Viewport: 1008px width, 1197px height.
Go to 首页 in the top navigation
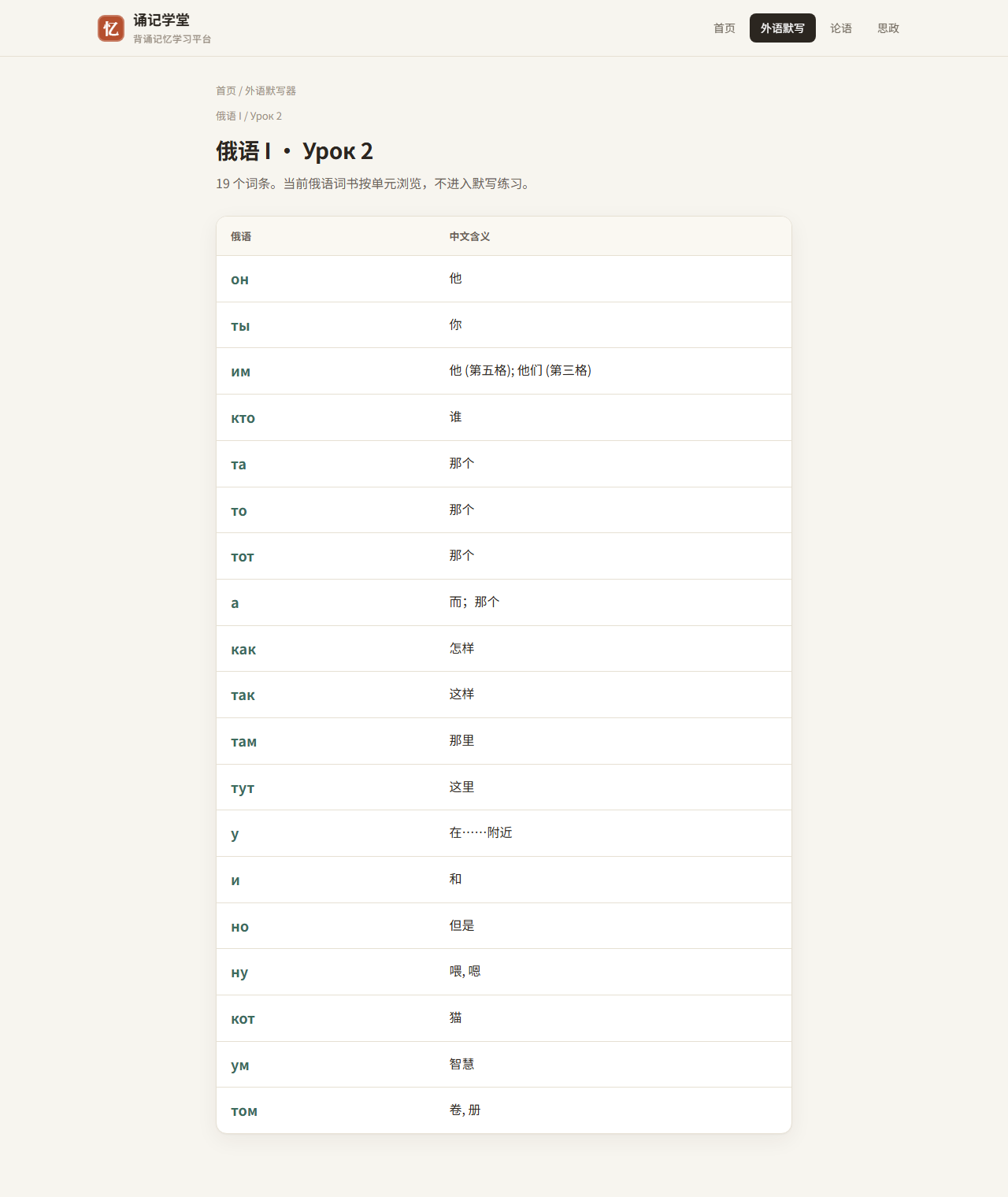point(724,28)
